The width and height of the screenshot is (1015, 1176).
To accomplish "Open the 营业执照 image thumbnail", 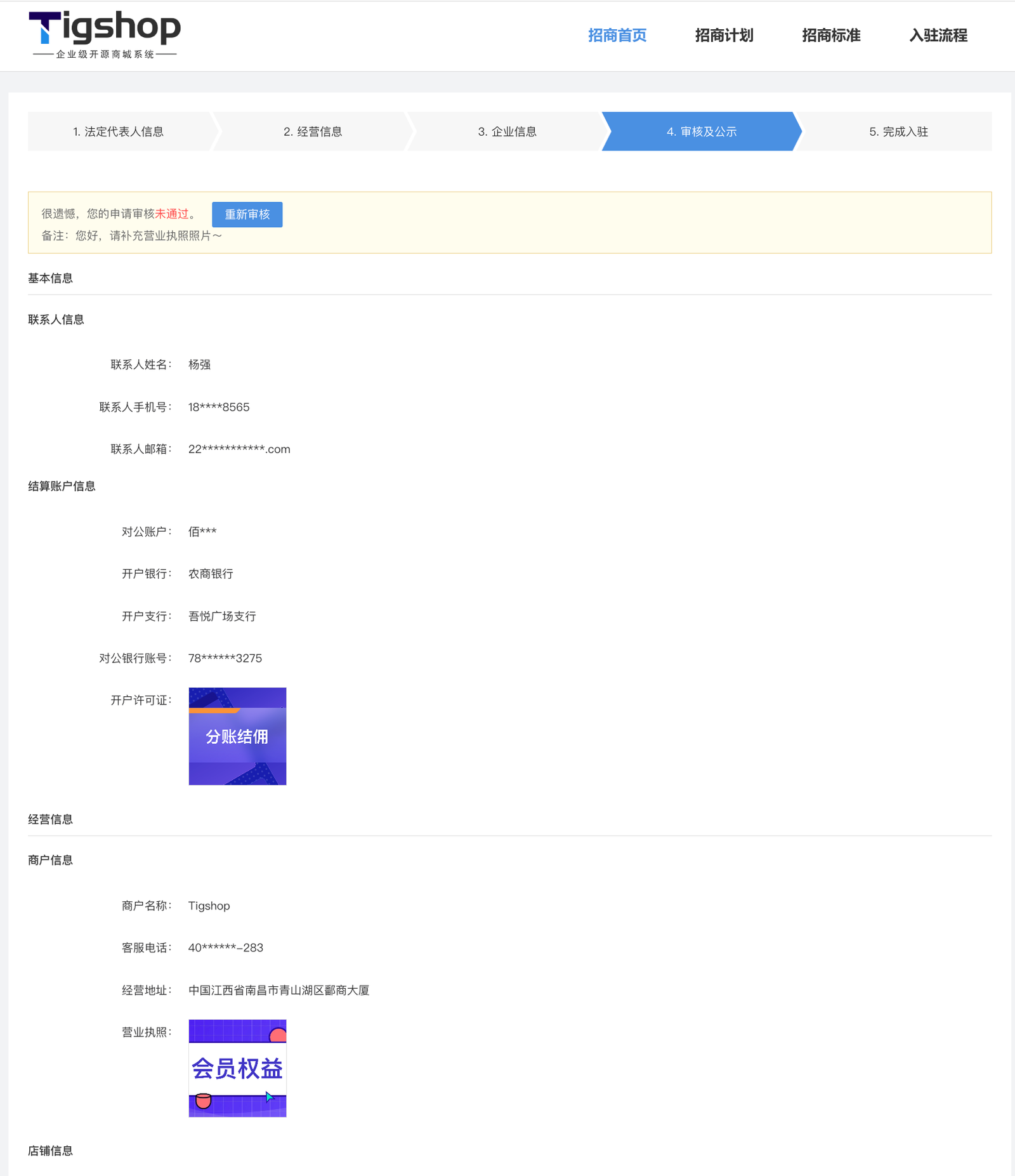I will [x=237, y=1068].
